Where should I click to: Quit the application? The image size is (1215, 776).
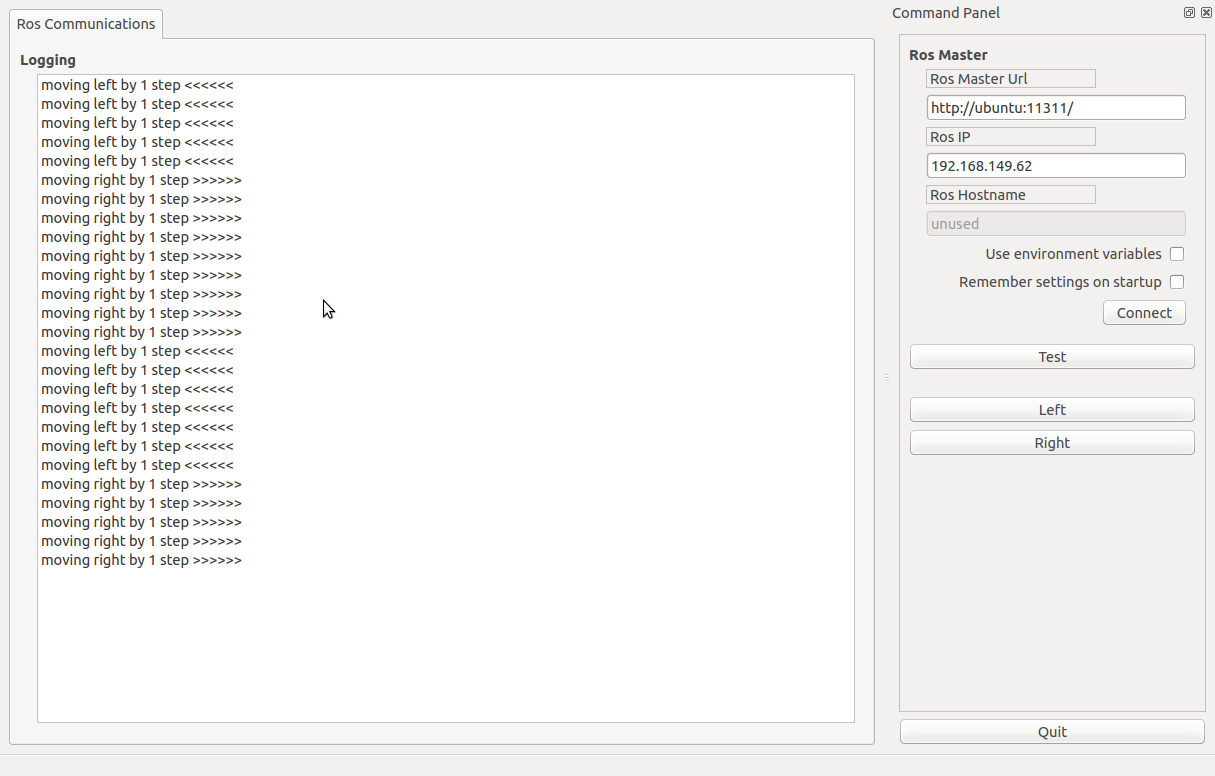pyautogui.click(x=1052, y=732)
